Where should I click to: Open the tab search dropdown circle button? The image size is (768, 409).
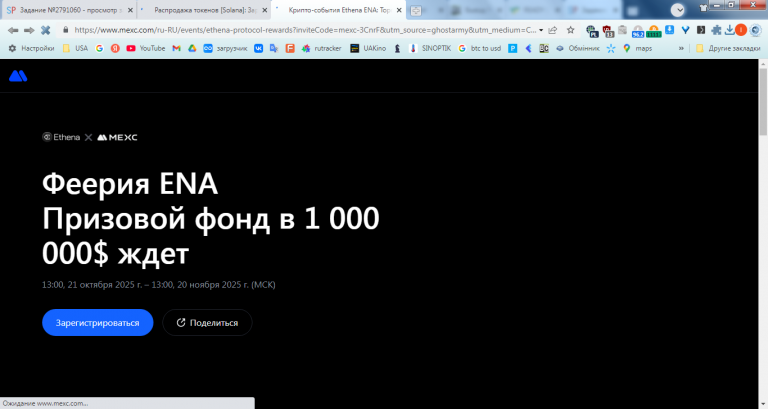tap(678, 10)
